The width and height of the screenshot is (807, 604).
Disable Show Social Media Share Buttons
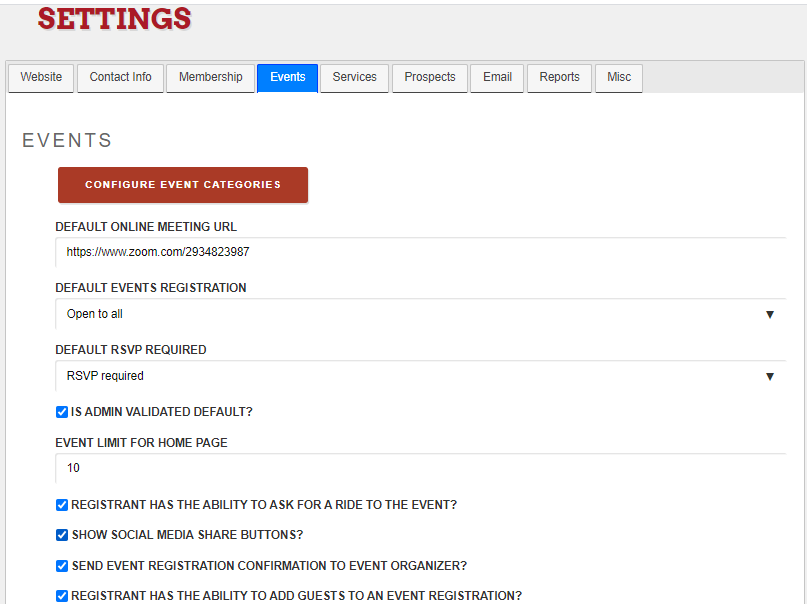[62, 535]
